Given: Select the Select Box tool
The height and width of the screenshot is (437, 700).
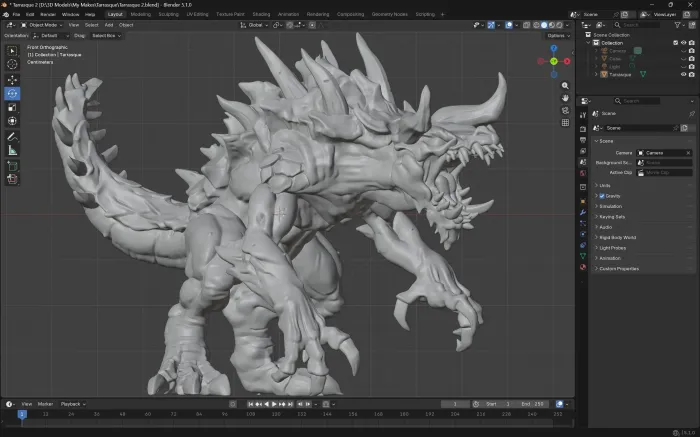Looking at the screenshot, I should pos(12,51).
